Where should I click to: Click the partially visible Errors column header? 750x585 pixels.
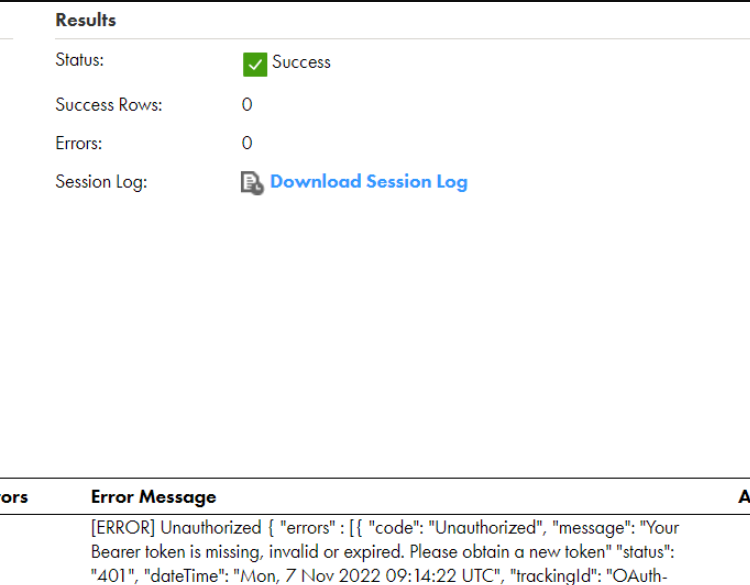coord(14,497)
